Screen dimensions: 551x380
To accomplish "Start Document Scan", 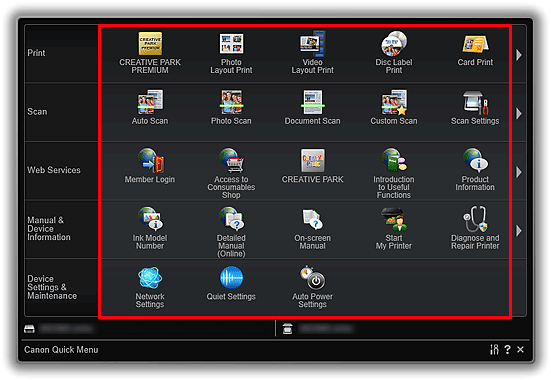I will pyautogui.click(x=312, y=107).
